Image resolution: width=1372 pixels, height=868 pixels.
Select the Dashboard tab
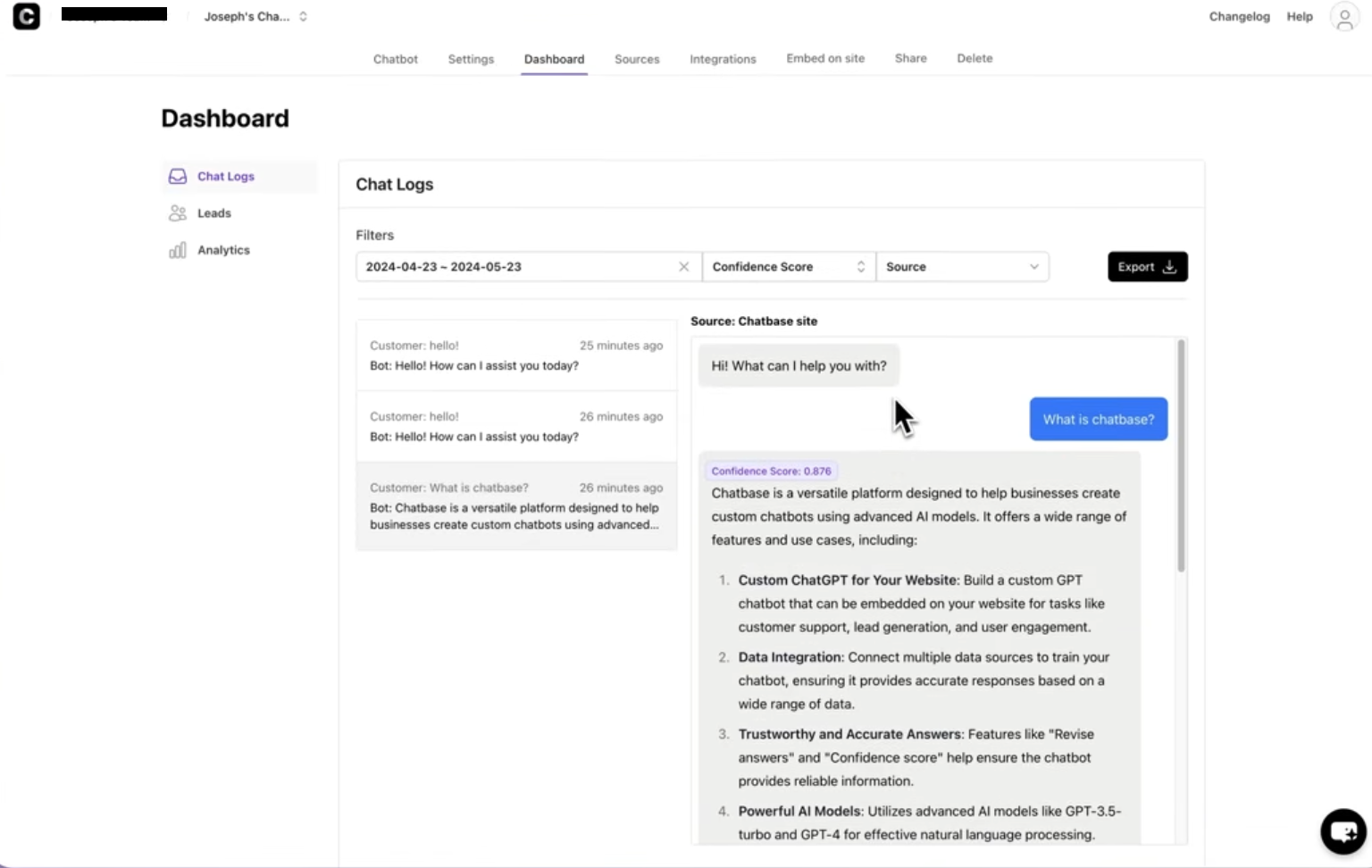click(554, 59)
